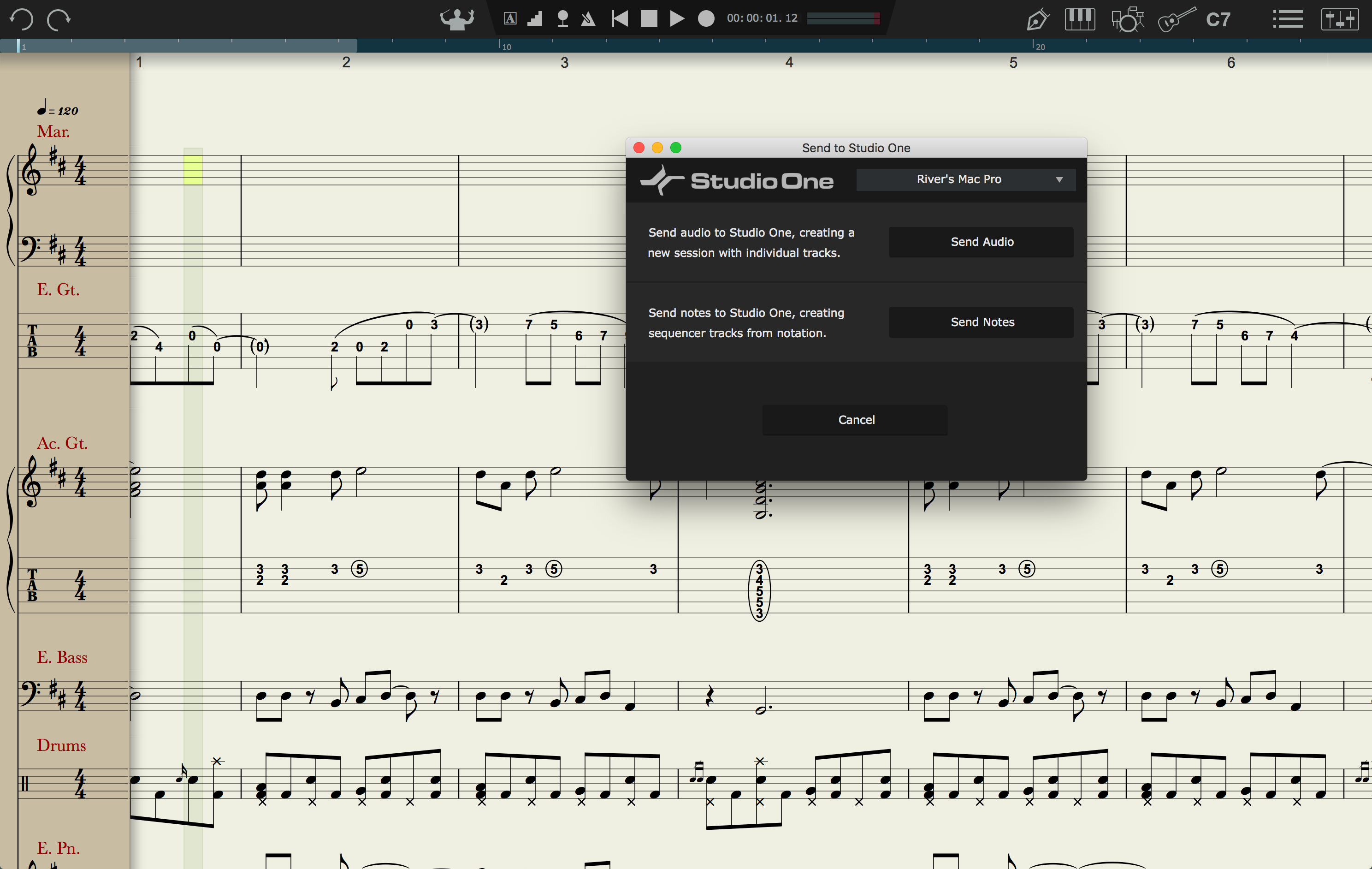Click the undo arrow
Screen dimensions: 1372x869
pos(21,19)
